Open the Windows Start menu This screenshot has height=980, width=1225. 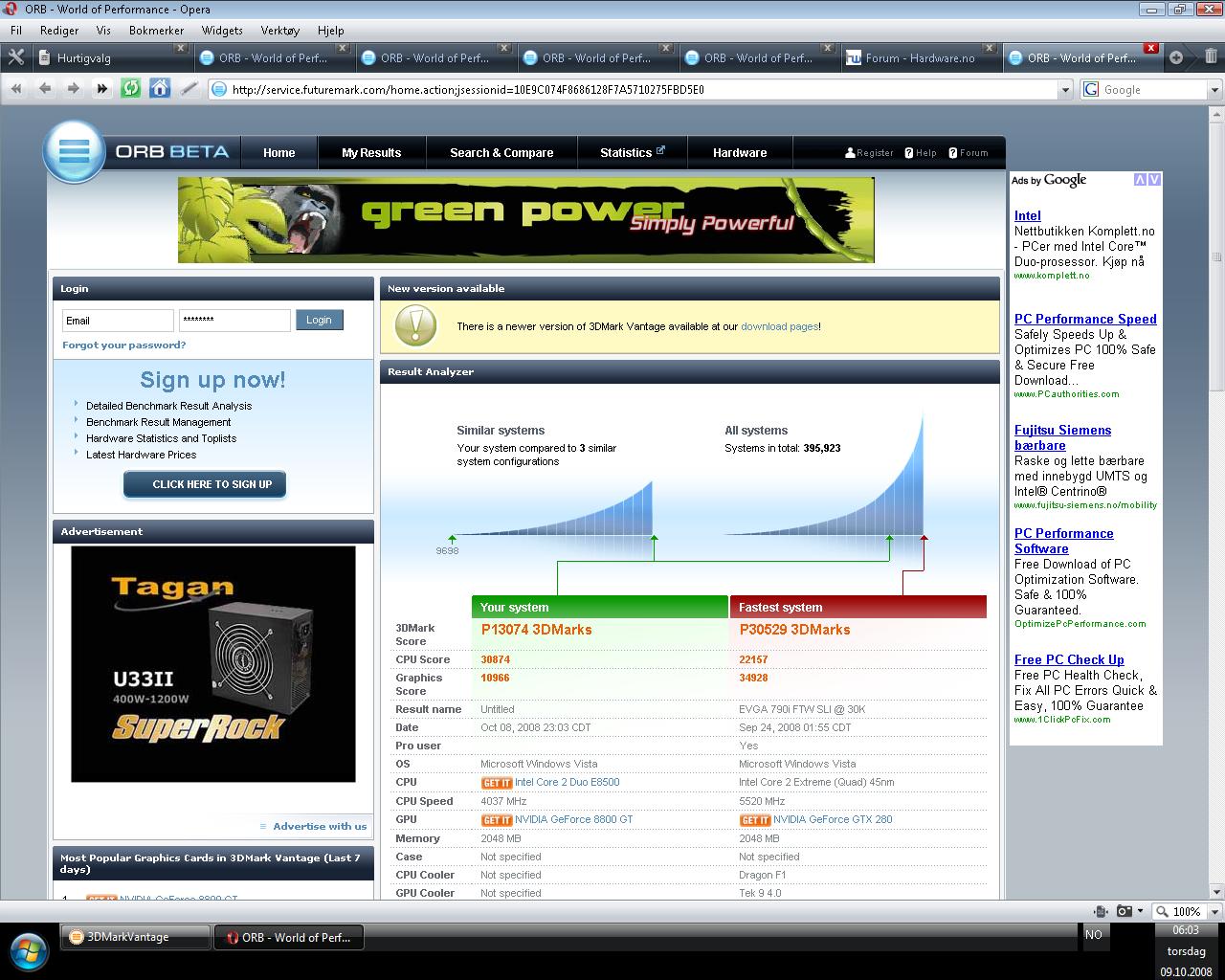(x=28, y=950)
